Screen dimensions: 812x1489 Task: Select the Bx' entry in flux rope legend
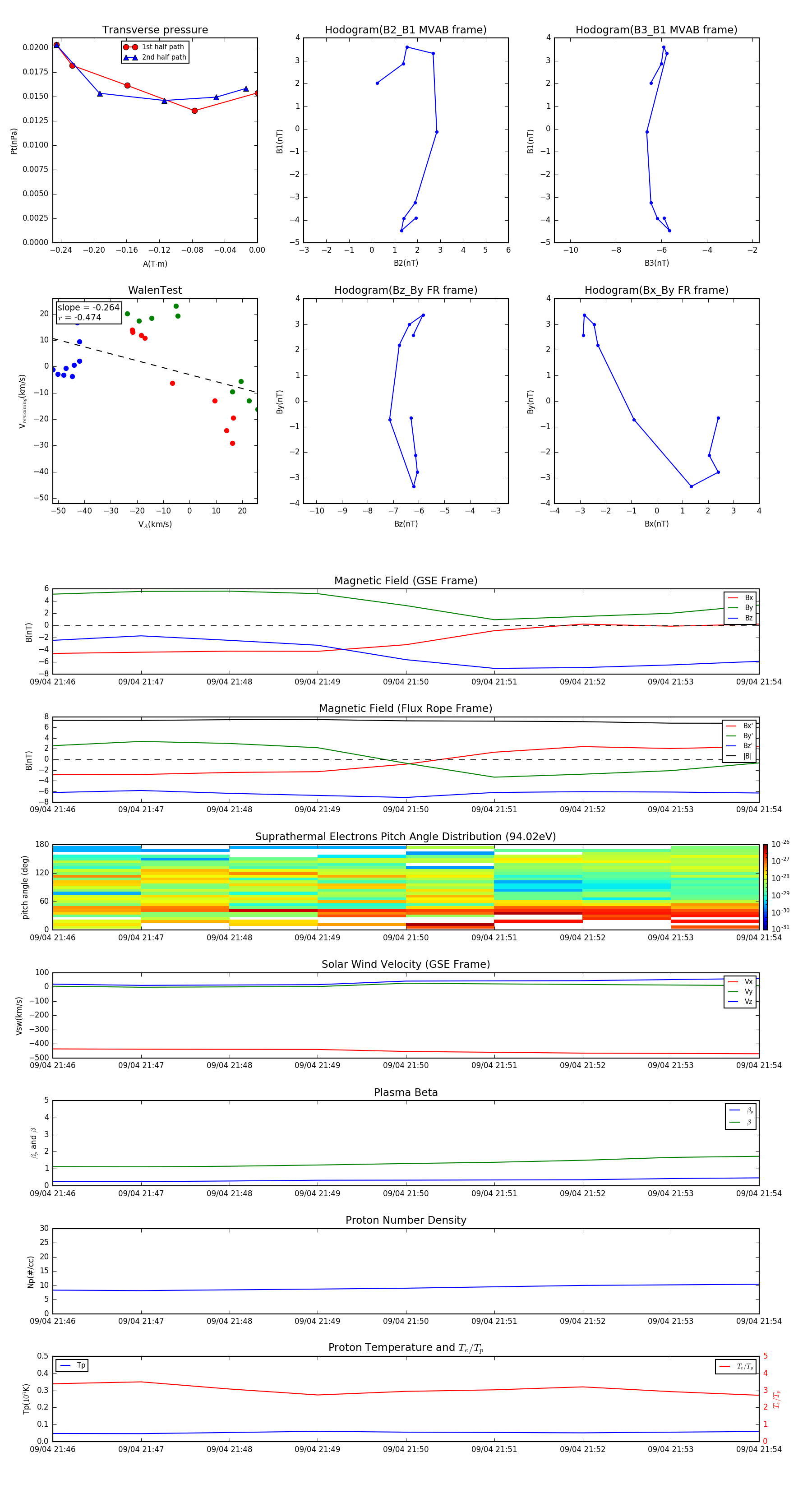[739, 726]
